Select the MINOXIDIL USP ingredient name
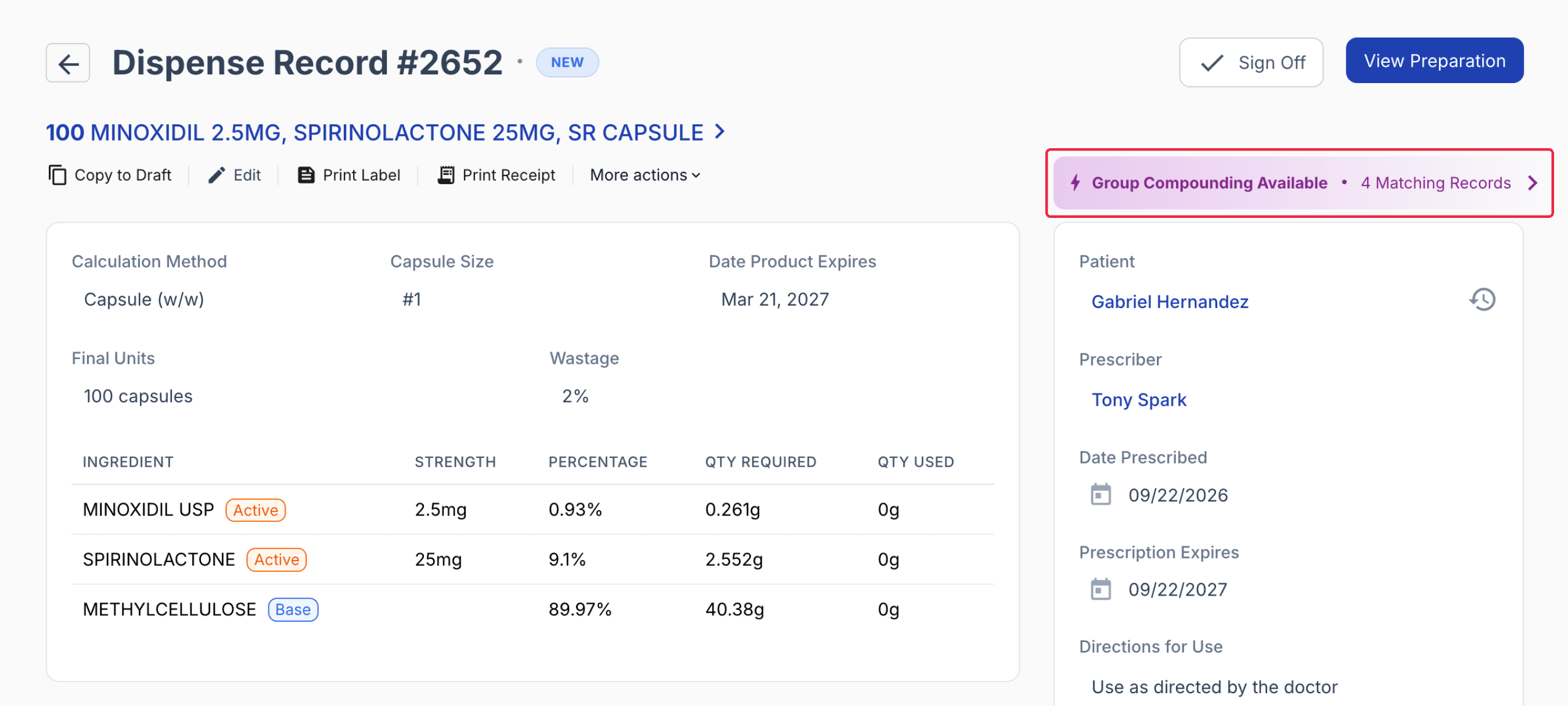The width and height of the screenshot is (1568, 706). pyautogui.click(x=148, y=509)
